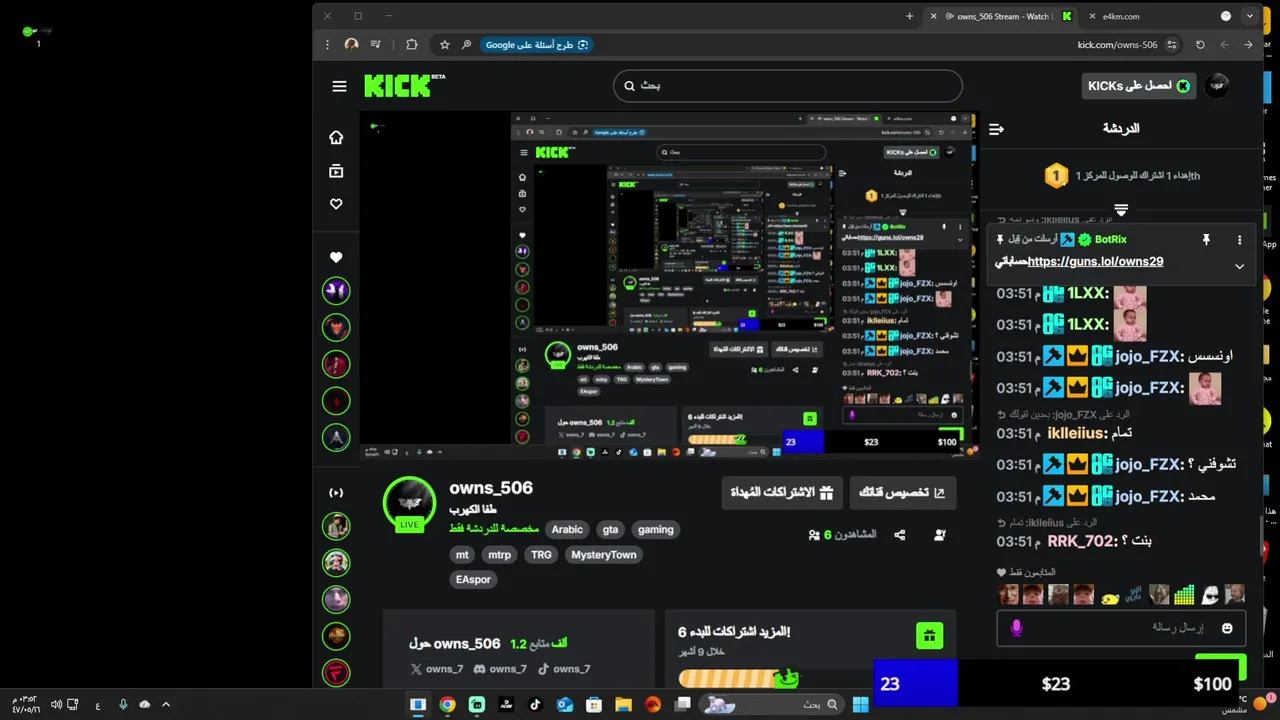Open a new browser tab
Screen dimensions: 1280x720
pos(909,16)
